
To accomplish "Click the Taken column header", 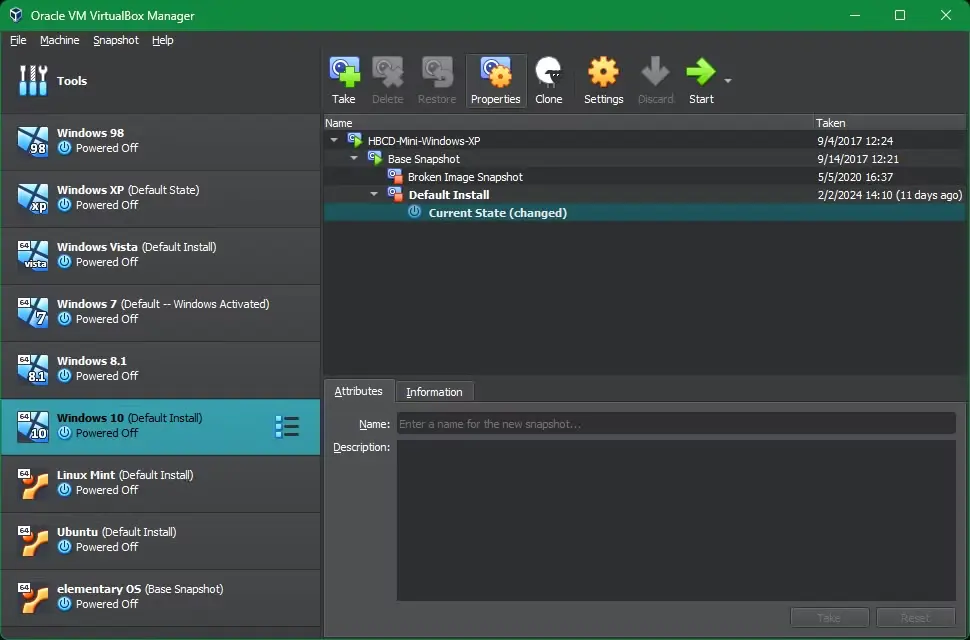I will click(889, 122).
